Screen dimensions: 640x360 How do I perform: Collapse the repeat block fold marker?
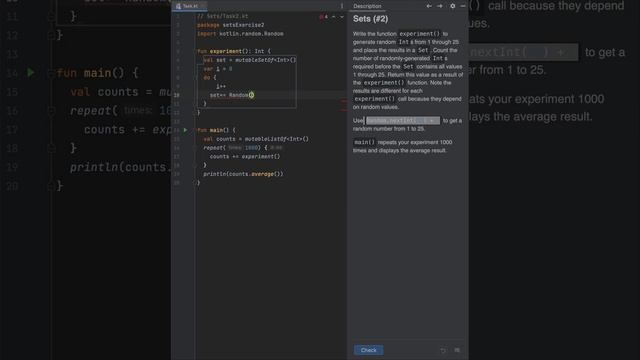click(x=195, y=148)
